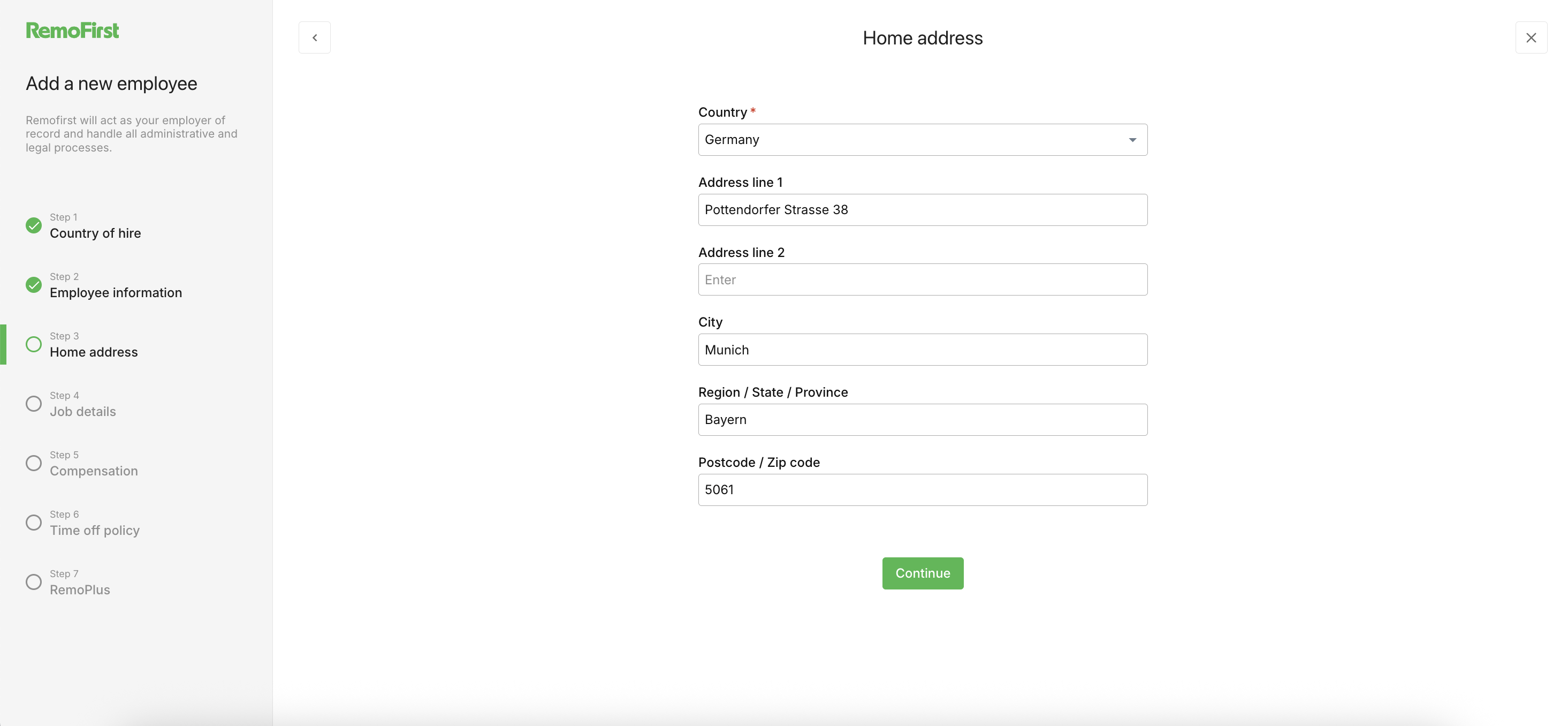This screenshot has height=726, width=1568.
Task: Focus the Address line 1 field
Action: [x=923, y=210]
